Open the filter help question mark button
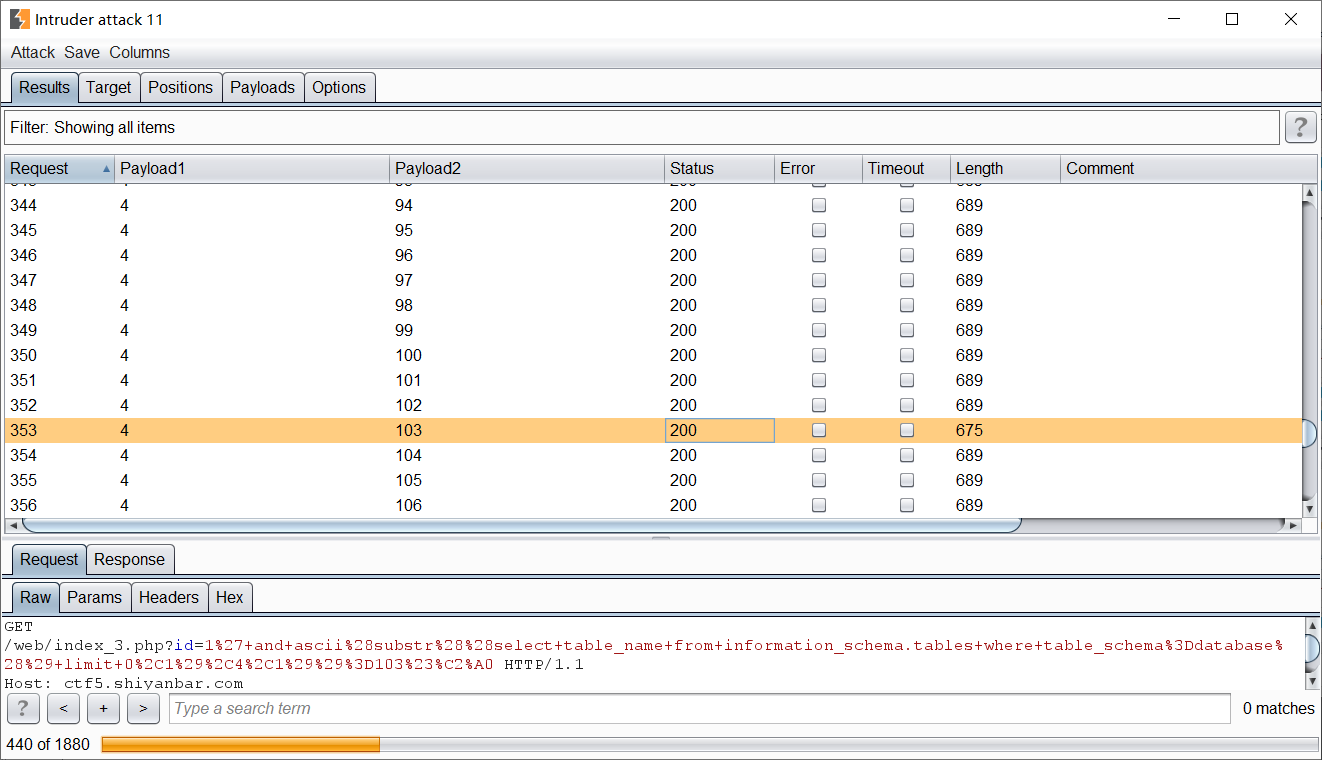 point(1299,127)
